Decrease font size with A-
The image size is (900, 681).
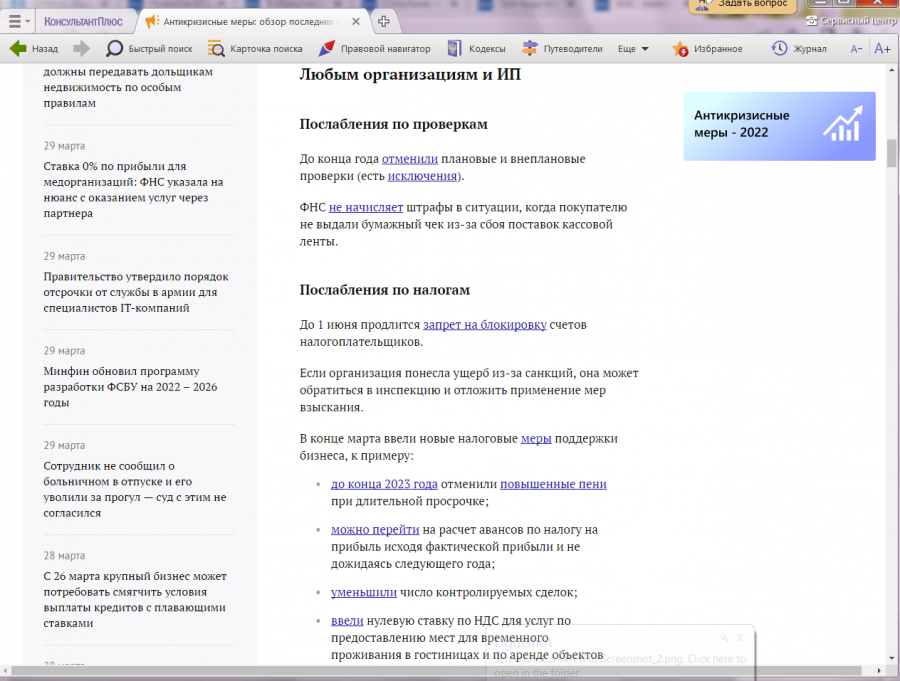(856, 48)
